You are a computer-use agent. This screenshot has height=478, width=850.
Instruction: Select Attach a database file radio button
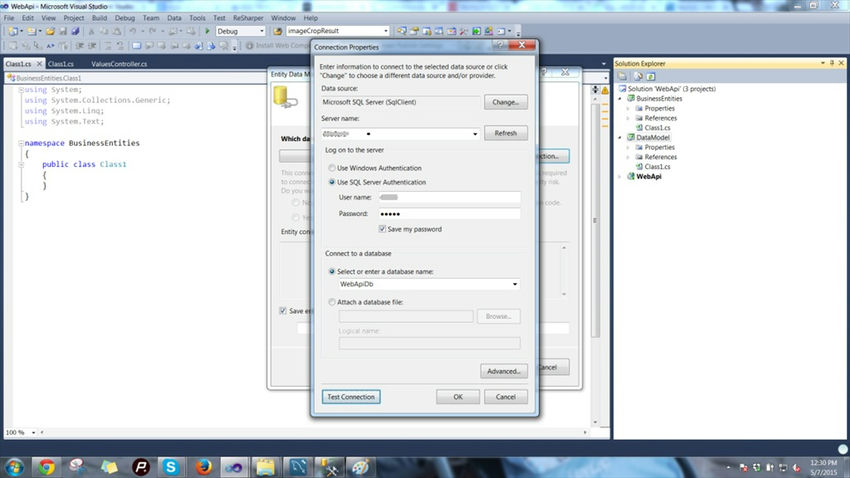(x=332, y=302)
